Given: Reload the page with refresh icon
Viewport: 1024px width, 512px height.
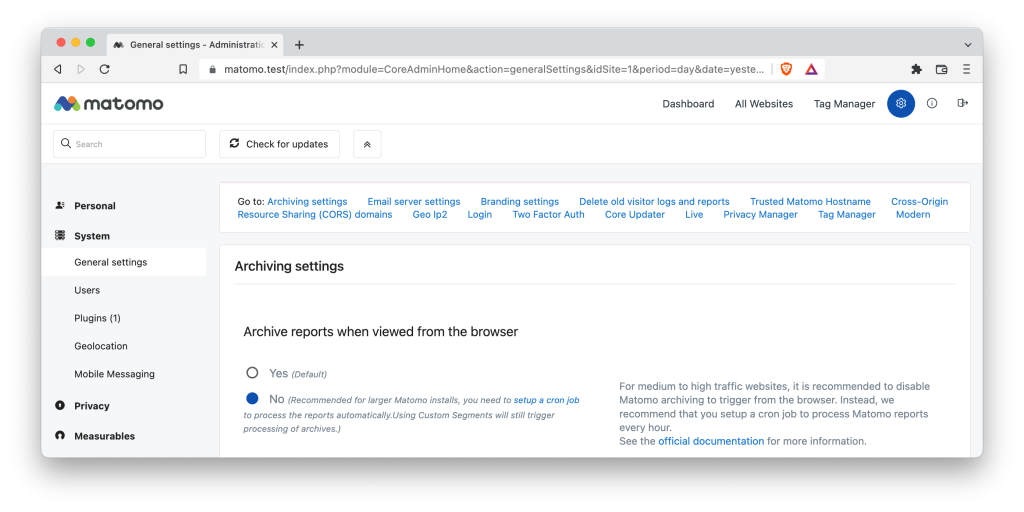Looking at the screenshot, I should [104, 69].
